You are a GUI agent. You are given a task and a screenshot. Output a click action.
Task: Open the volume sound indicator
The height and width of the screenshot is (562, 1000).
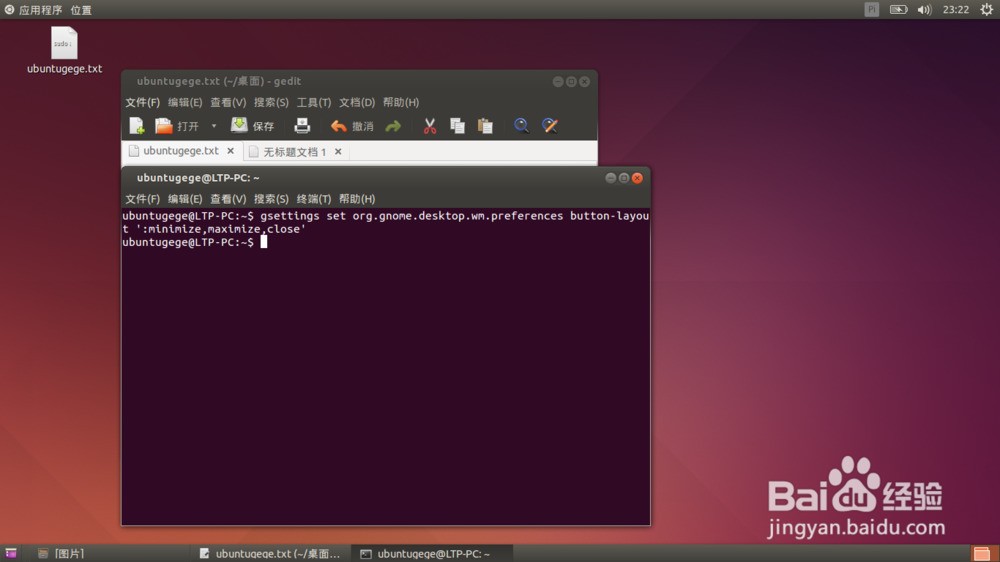point(924,10)
